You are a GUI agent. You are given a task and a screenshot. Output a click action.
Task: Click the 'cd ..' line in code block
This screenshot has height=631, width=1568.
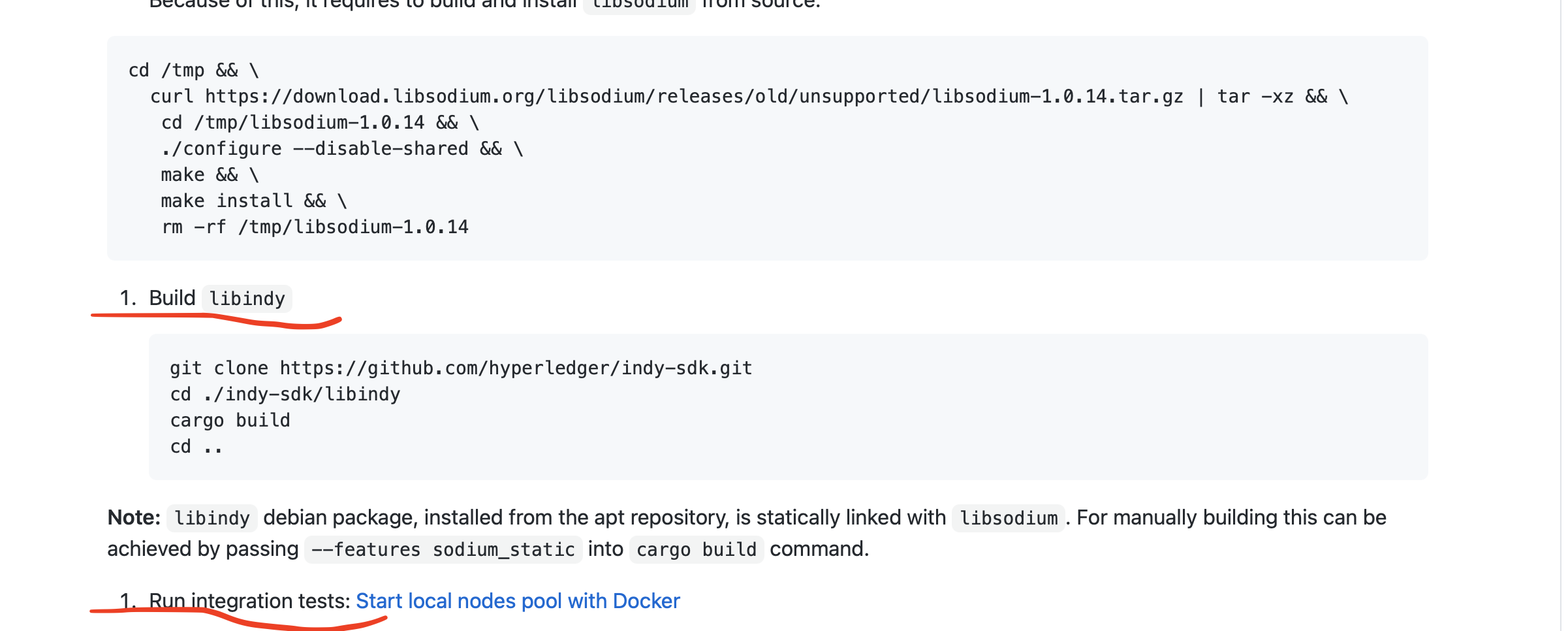(x=196, y=447)
